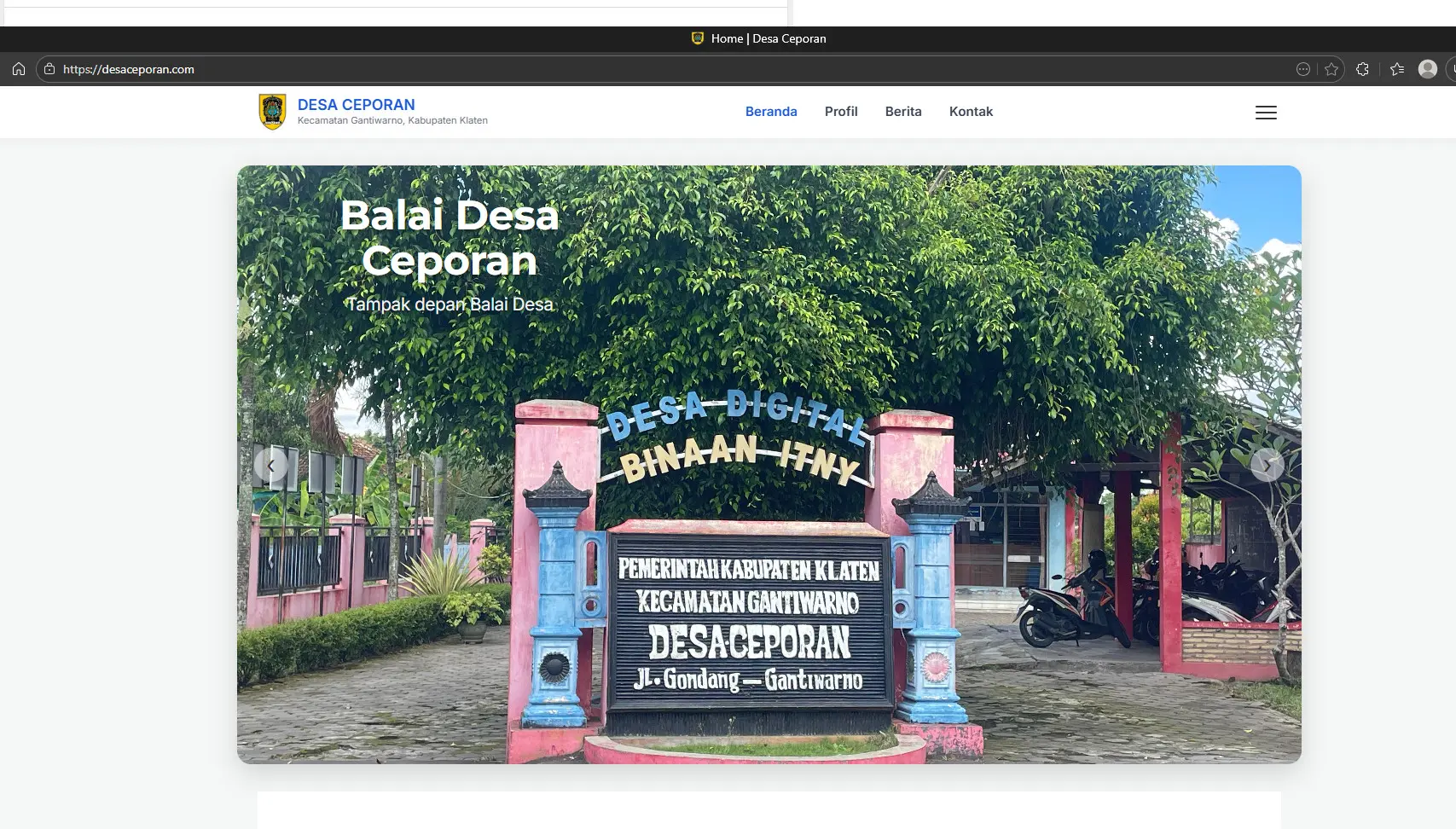
Task: Open the Profil navigation item
Action: 841,112
